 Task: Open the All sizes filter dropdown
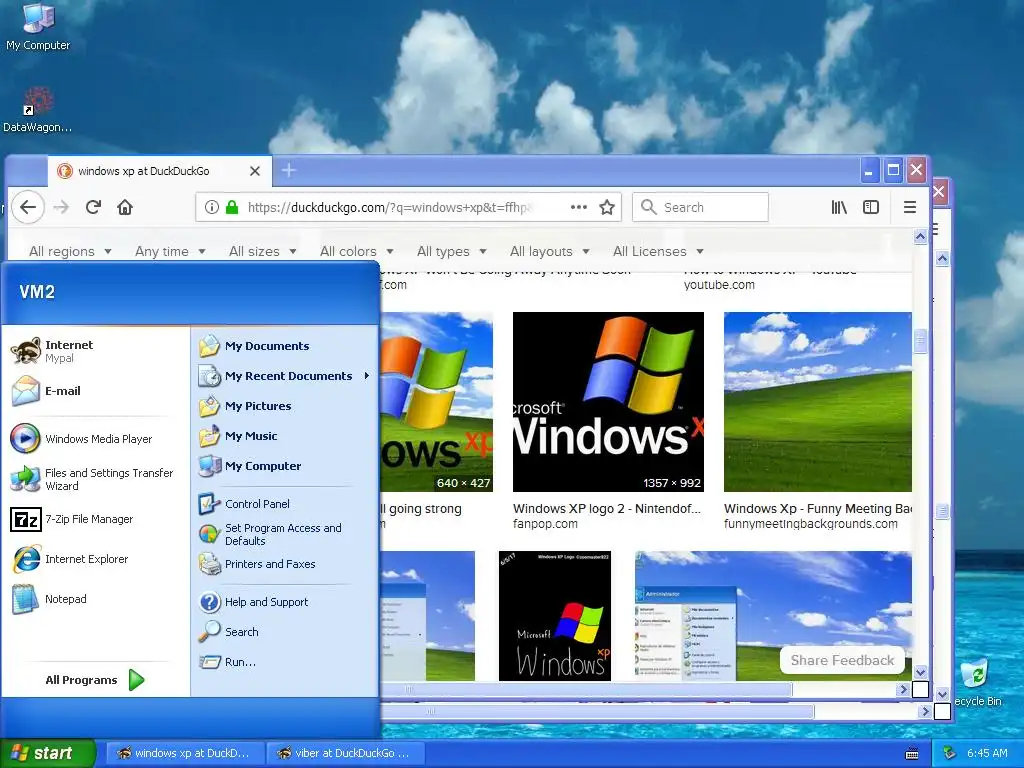(263, 251)
